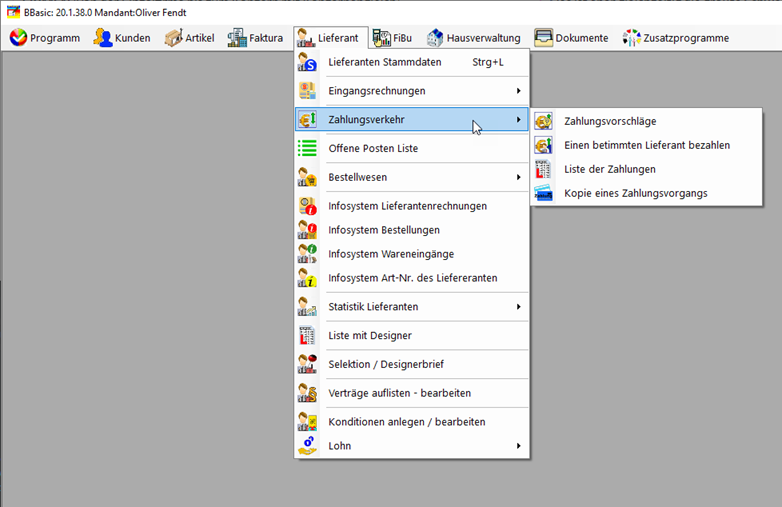Image resolution: width=782 pixels, height=507 pixels.
Task: Click the Infosystem Lieferantenrechnungen icon
Action: tap(307, 206)
